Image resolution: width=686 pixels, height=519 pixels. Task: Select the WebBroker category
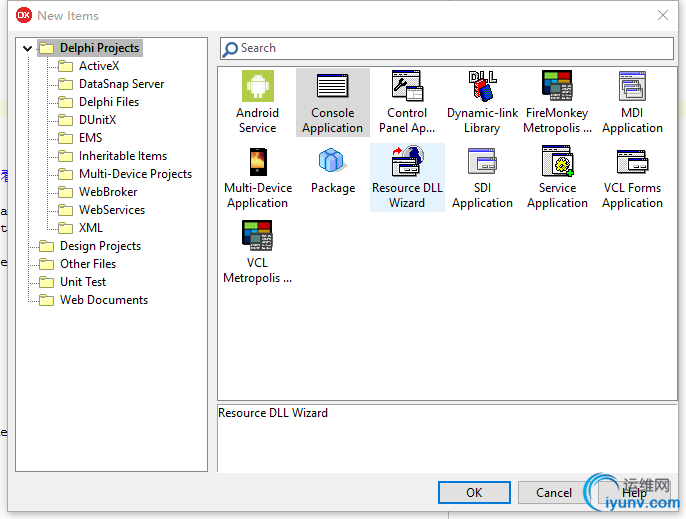coord(108,192)
